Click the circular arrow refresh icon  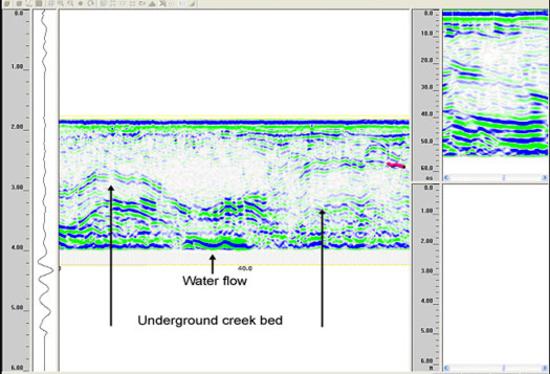pyautogui.click(x=91, y=4)
